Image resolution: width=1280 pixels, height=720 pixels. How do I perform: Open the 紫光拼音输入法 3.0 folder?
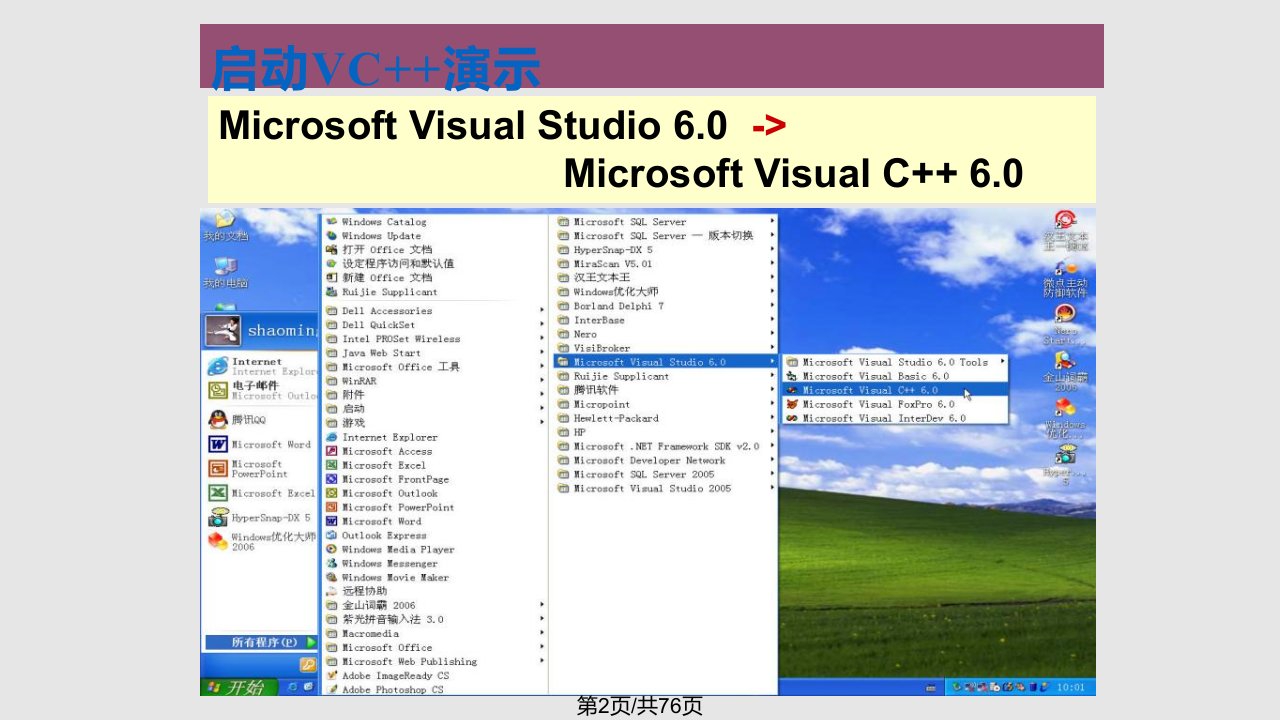coord(436,619)
